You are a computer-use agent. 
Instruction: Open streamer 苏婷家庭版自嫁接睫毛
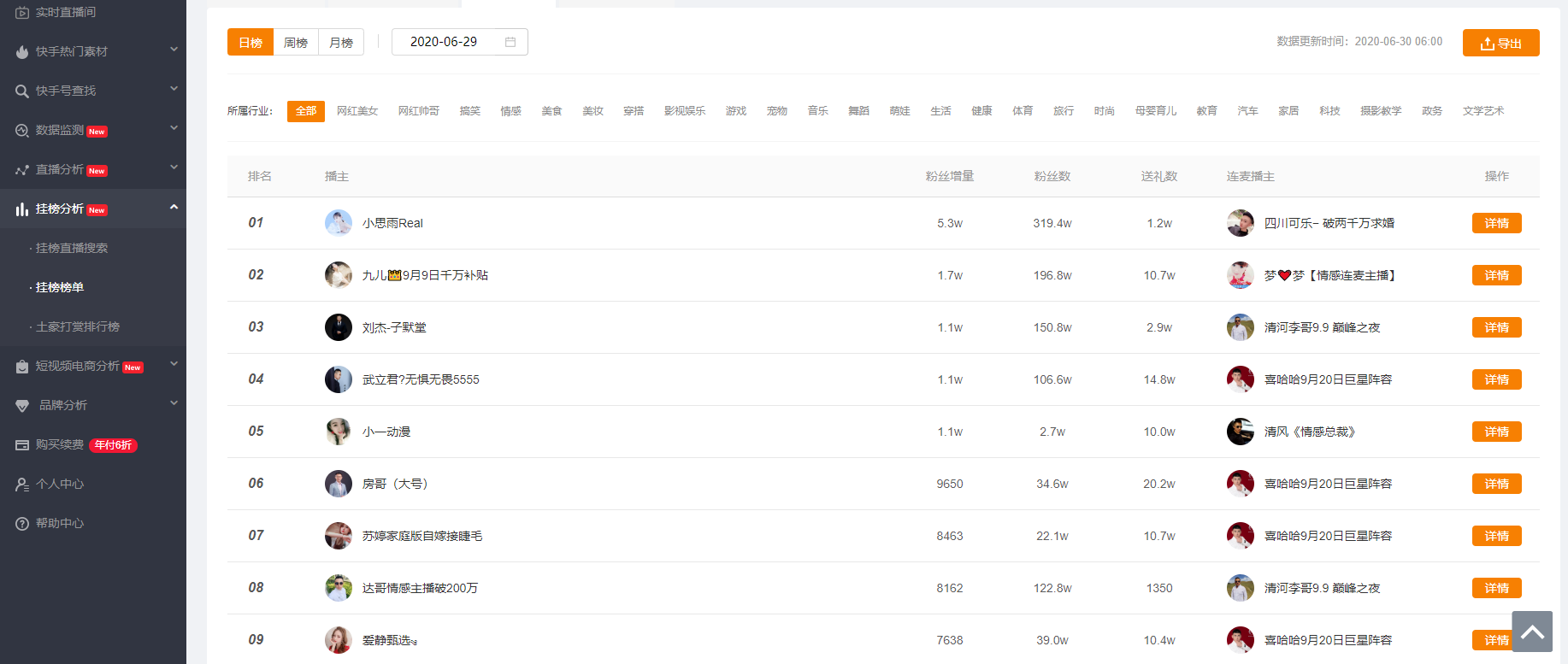click(x=422, y=536)
